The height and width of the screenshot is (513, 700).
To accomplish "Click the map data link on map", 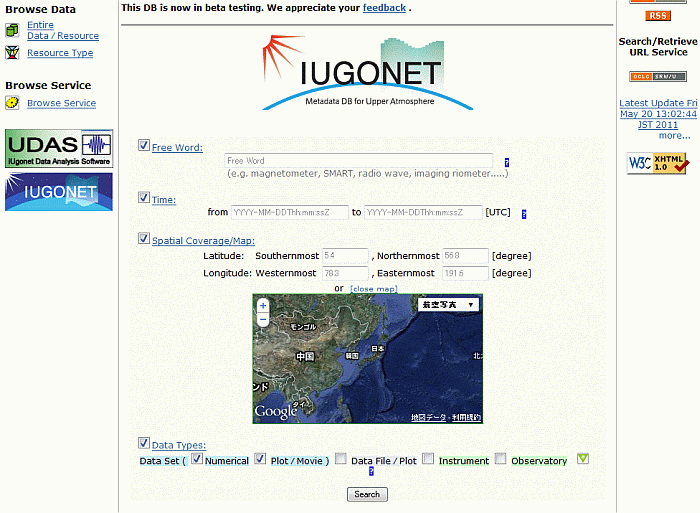I will pyautogui.click(x=429, y=417).
